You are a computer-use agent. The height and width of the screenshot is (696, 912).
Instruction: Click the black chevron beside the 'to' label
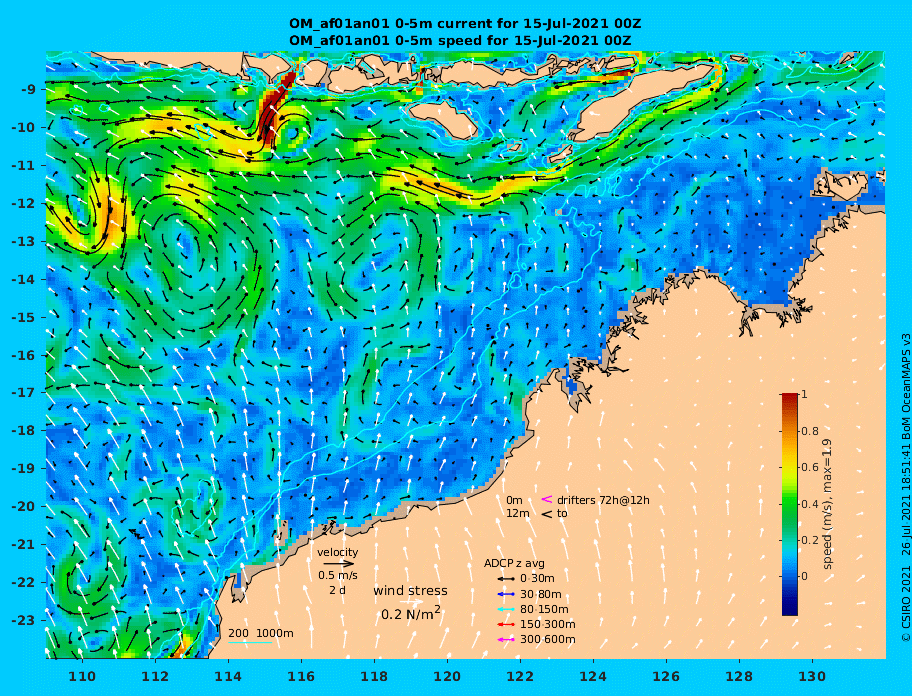pyautogui.click(x=547, y=514)
